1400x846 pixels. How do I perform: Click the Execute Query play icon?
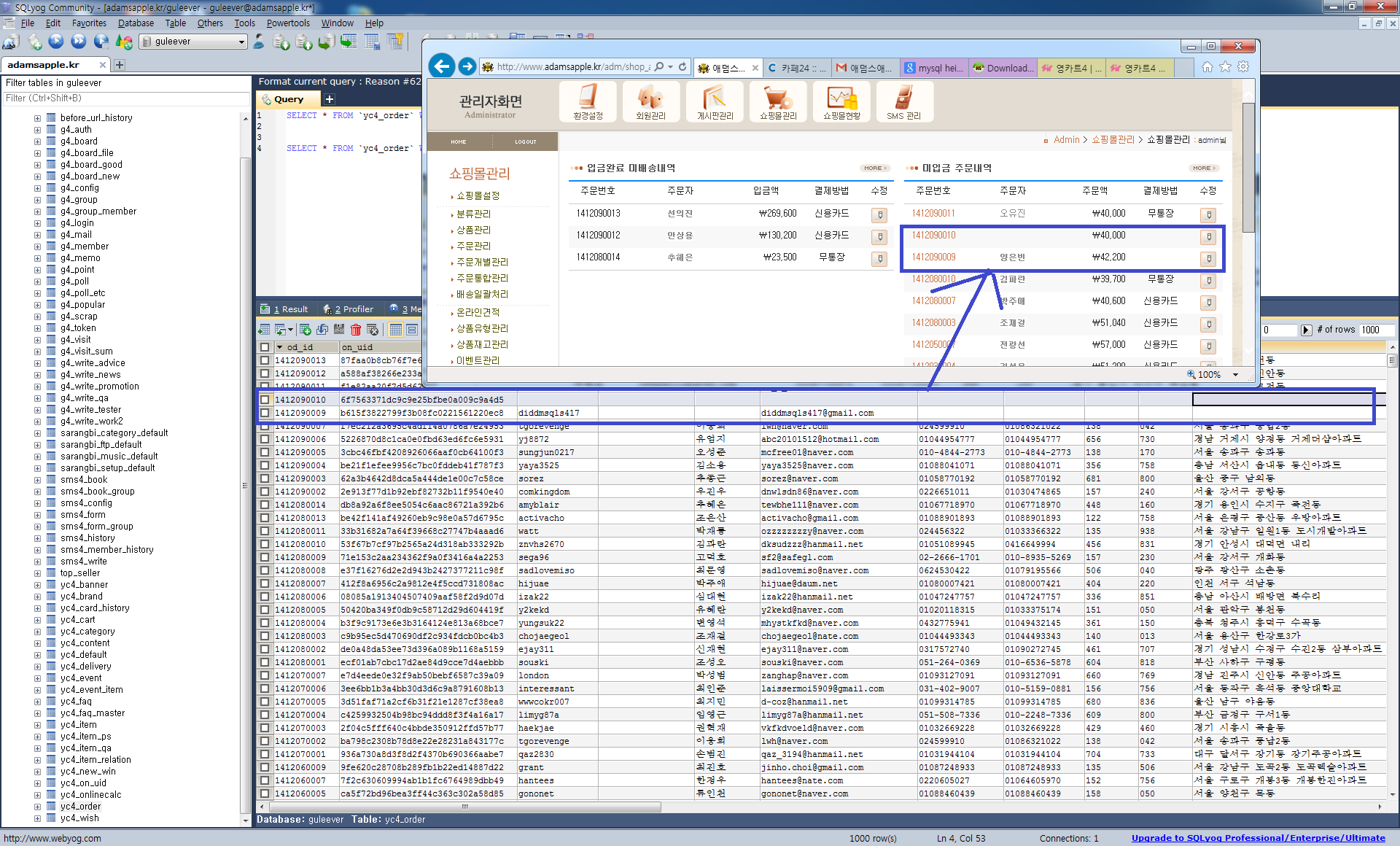pos(56,42)
